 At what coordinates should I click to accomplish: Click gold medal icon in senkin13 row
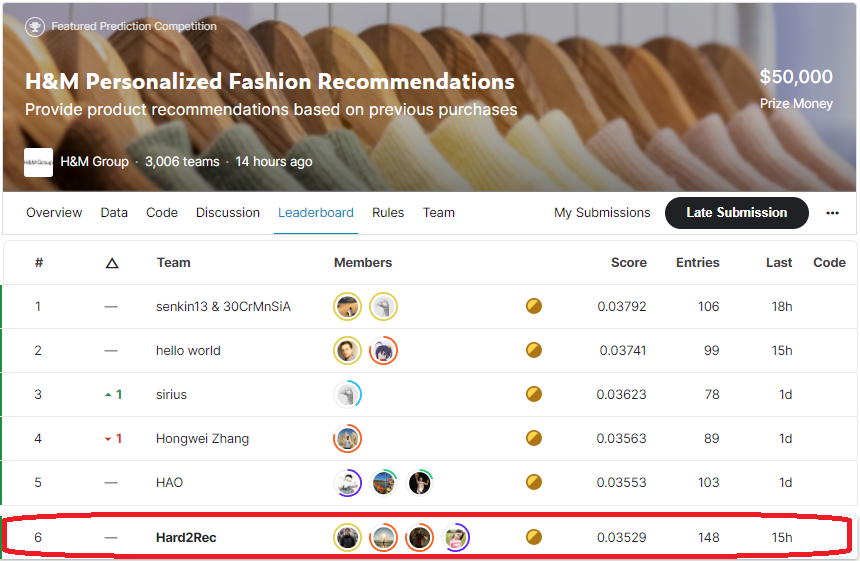(534, 306)
